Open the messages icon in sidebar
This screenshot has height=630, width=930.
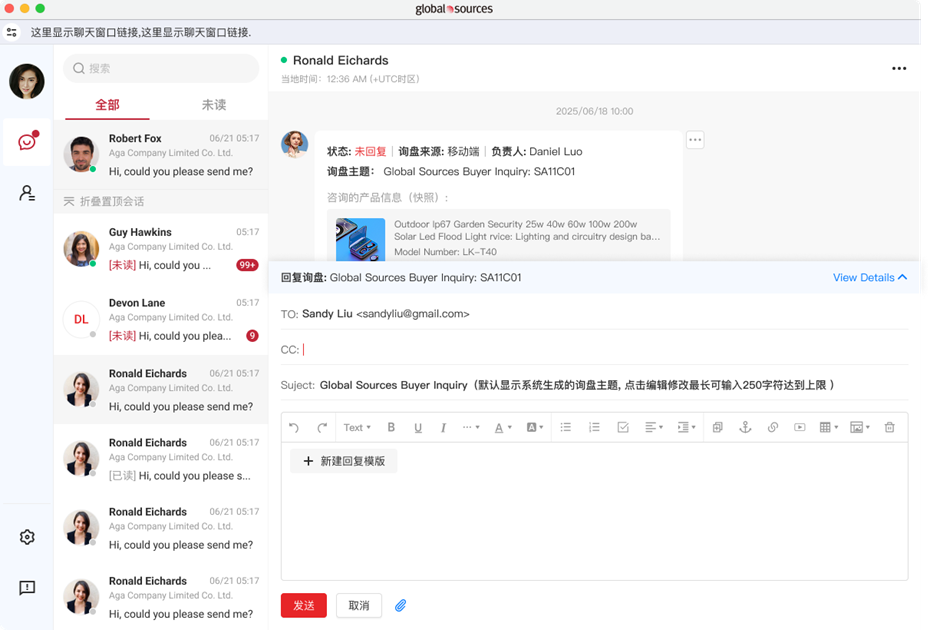tap(27, 142)
